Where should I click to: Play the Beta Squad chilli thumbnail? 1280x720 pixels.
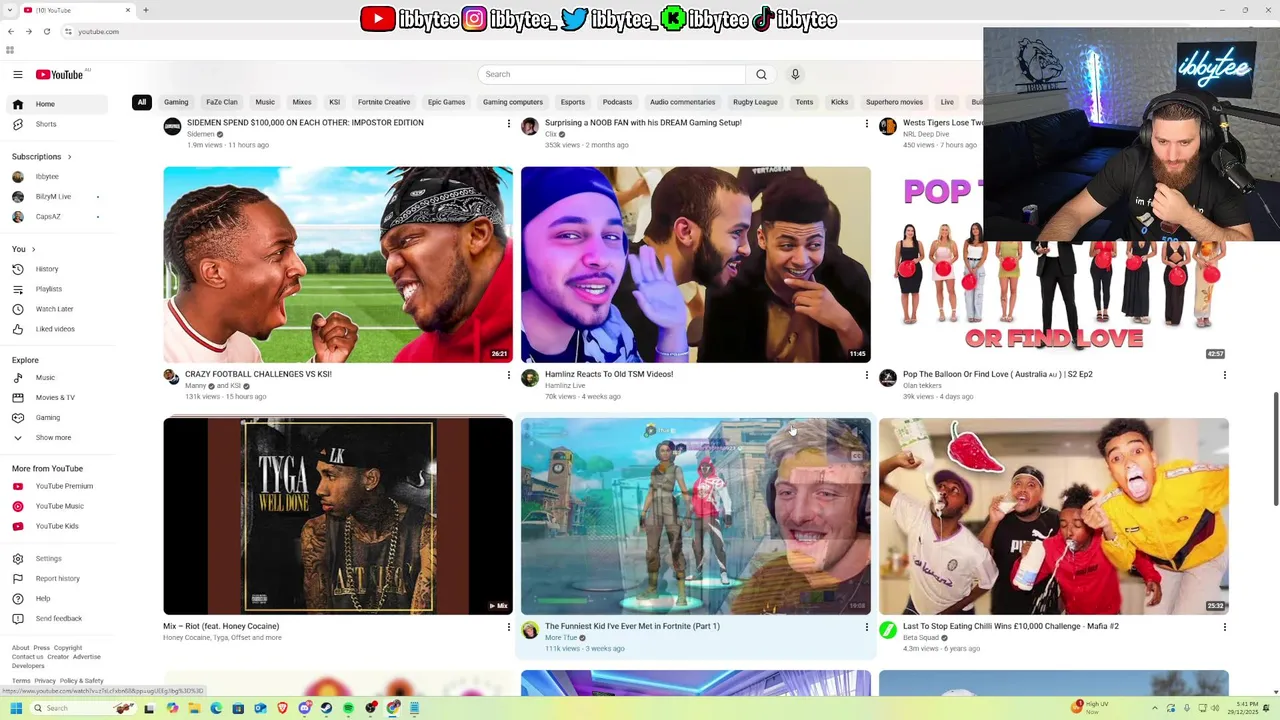[x=1054, y=516]
